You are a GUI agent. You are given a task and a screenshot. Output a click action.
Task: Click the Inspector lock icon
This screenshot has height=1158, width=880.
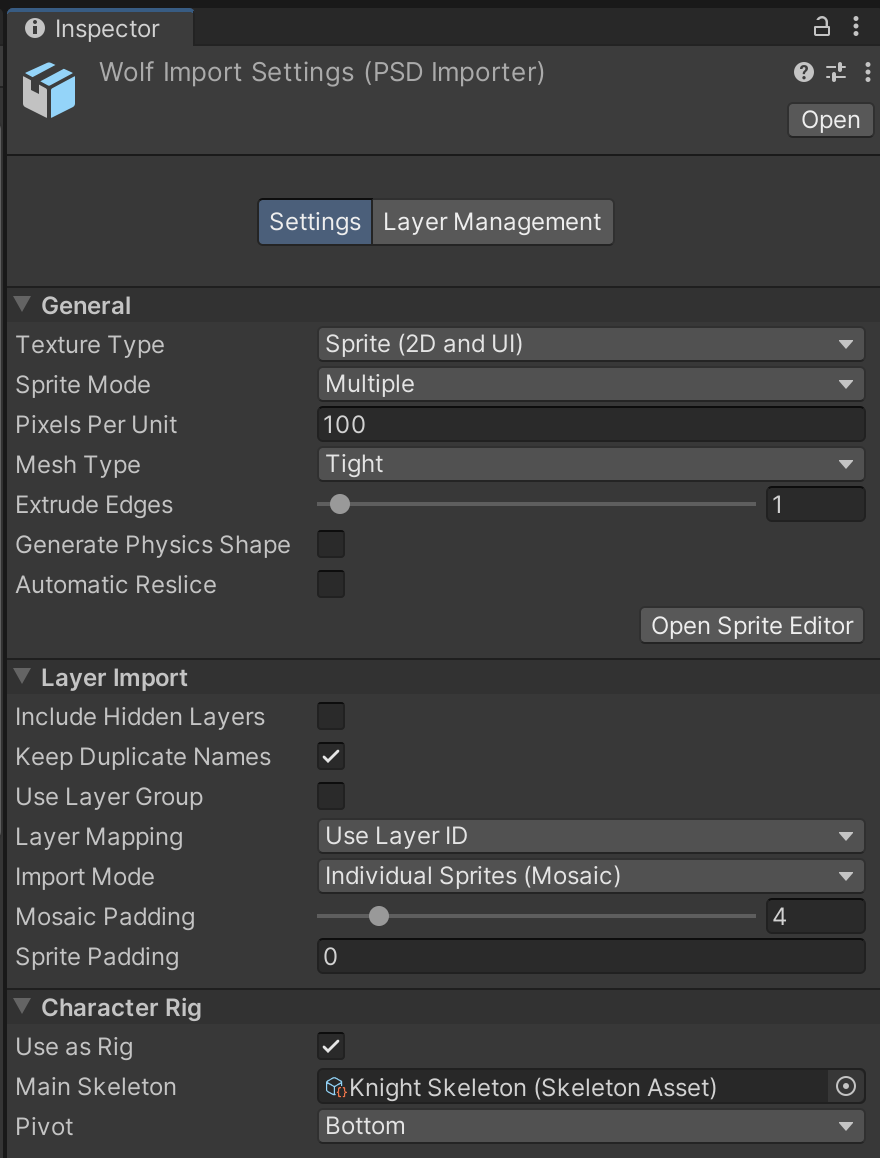[x=821, y=27]
